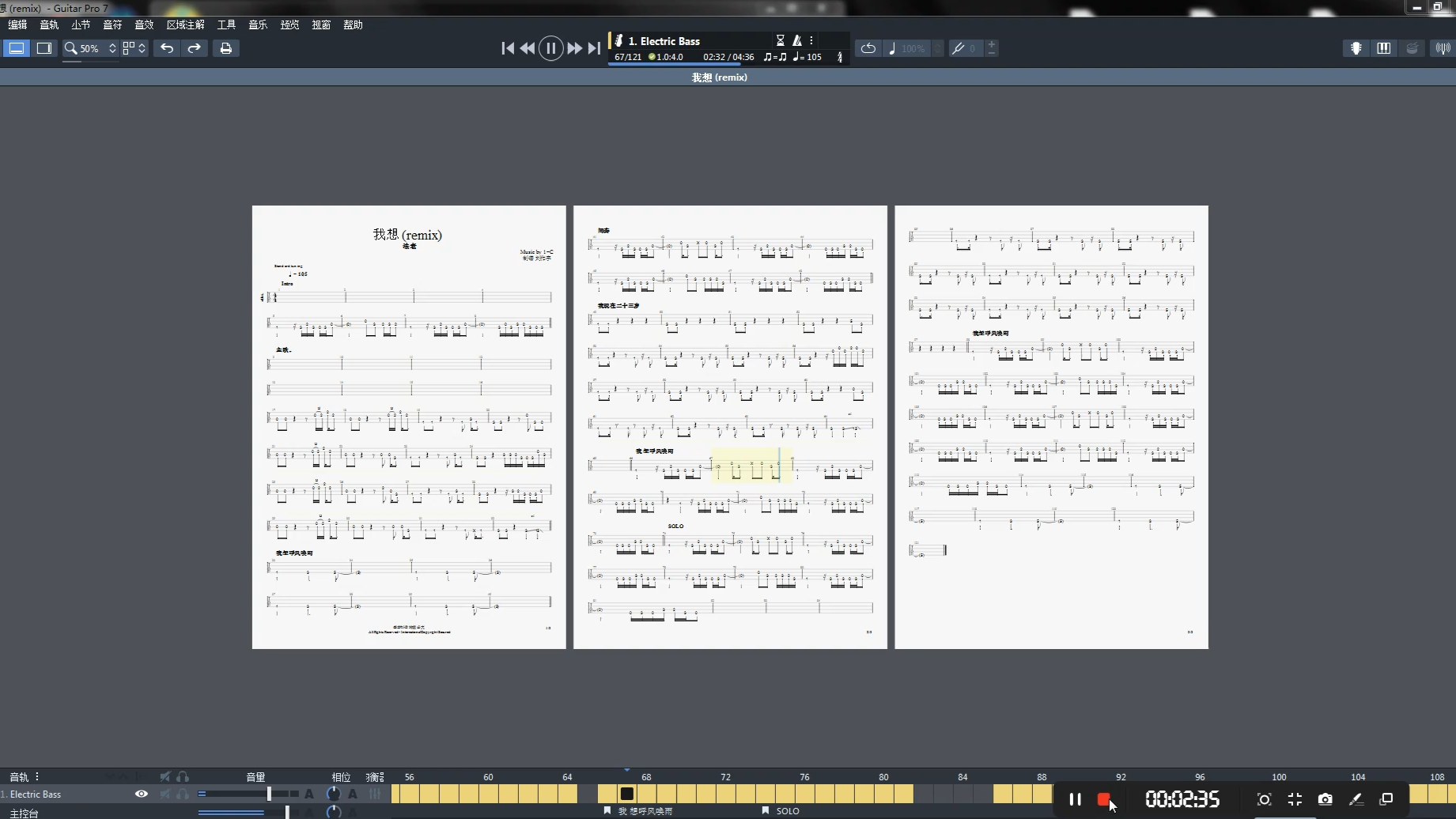
Task: Open the 小节 menu
Action: point(81,25)
